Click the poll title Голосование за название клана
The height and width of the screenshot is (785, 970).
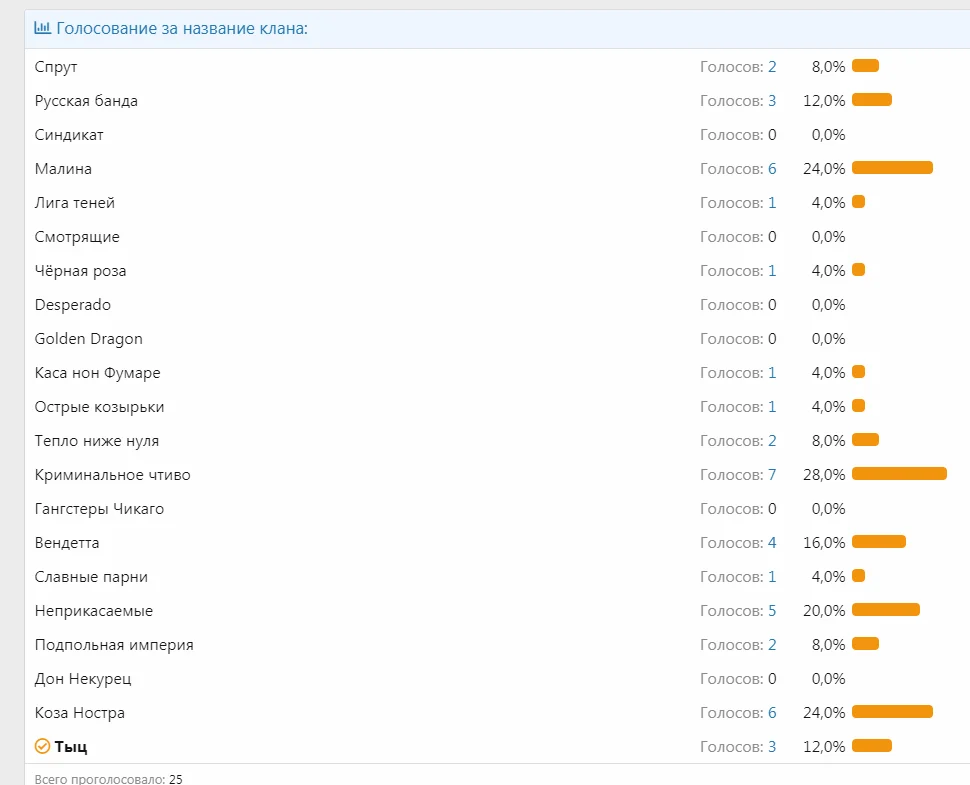(181, 28)
